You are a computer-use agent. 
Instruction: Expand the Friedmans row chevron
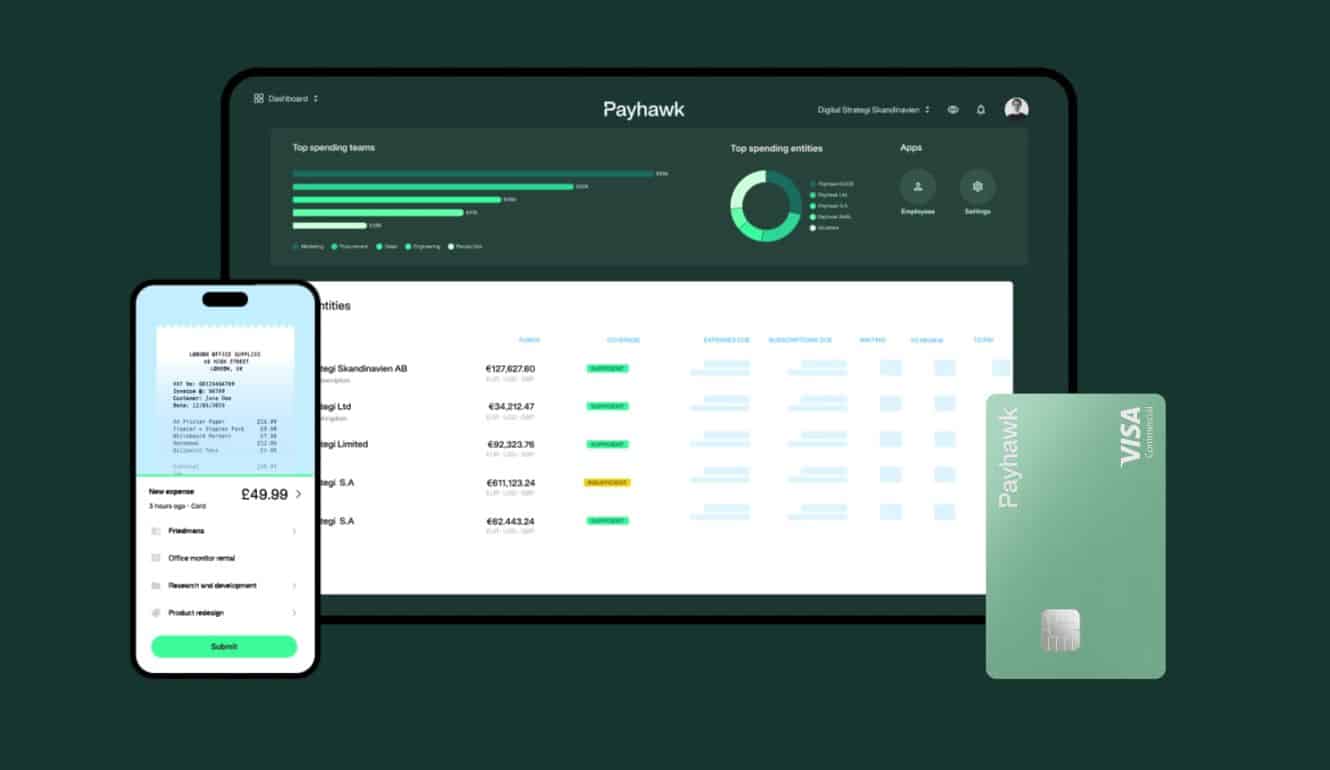pos(294,531)
